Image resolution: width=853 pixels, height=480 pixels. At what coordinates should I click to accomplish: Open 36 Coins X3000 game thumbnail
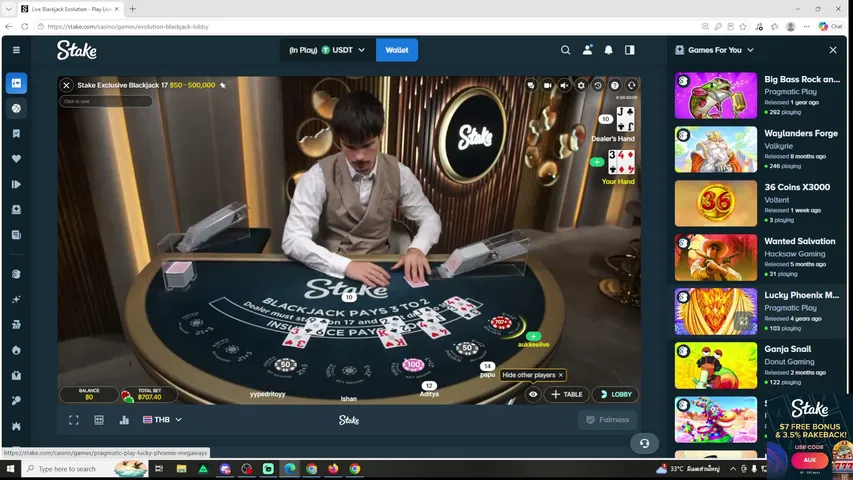coord(716,203)
